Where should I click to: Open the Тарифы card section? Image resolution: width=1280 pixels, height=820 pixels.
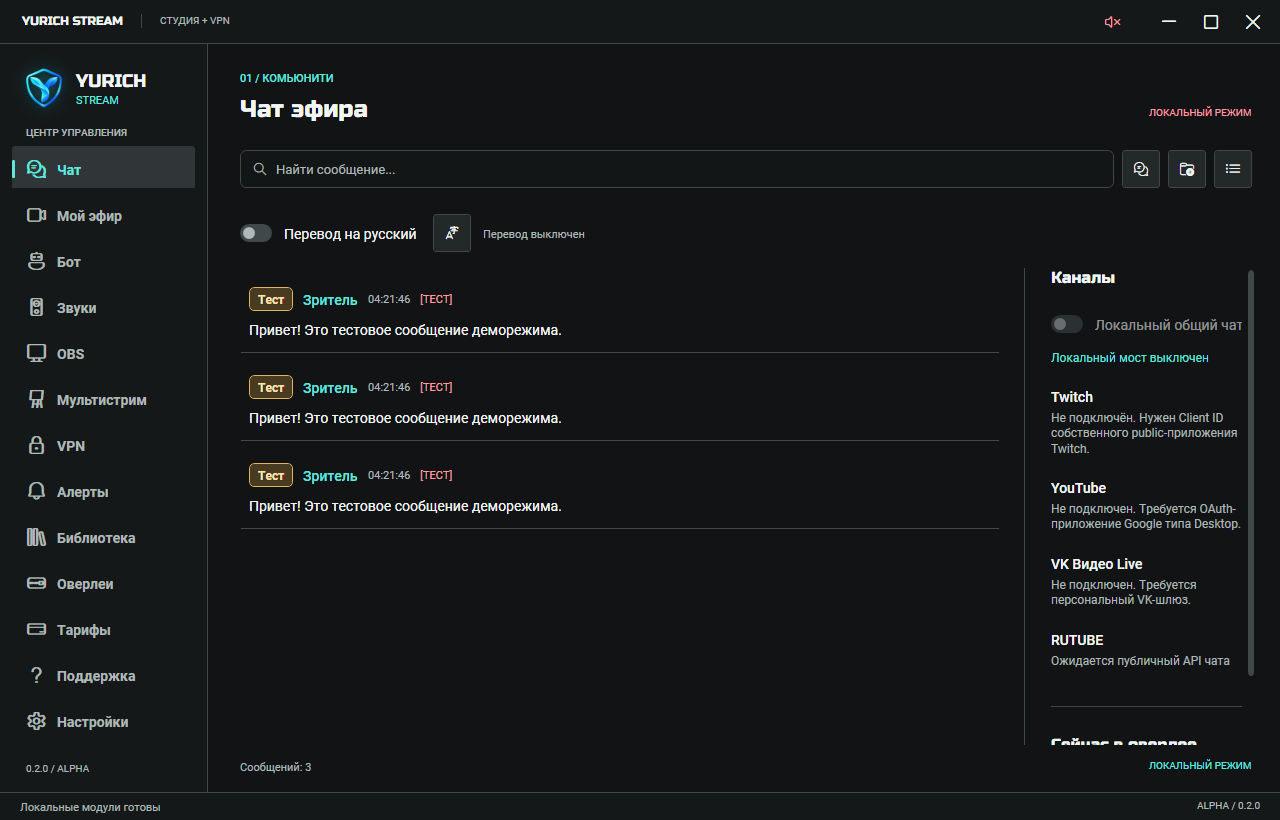tap(104, 630)
